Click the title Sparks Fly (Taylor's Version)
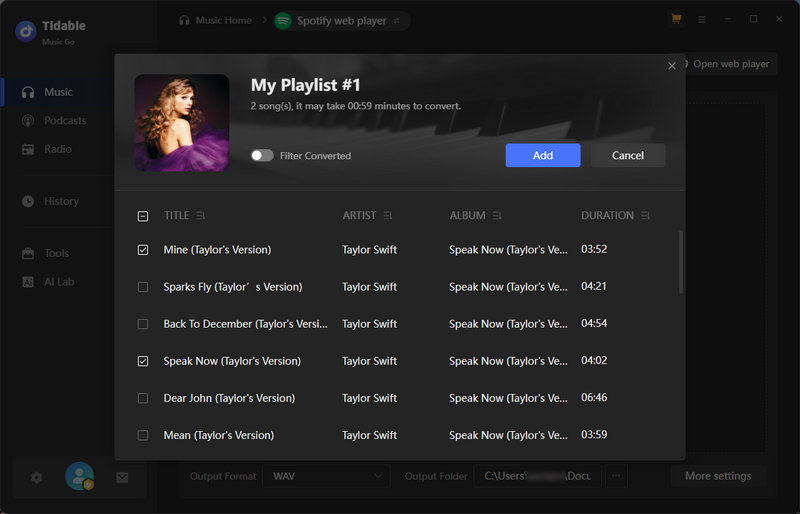 (233, 287)
